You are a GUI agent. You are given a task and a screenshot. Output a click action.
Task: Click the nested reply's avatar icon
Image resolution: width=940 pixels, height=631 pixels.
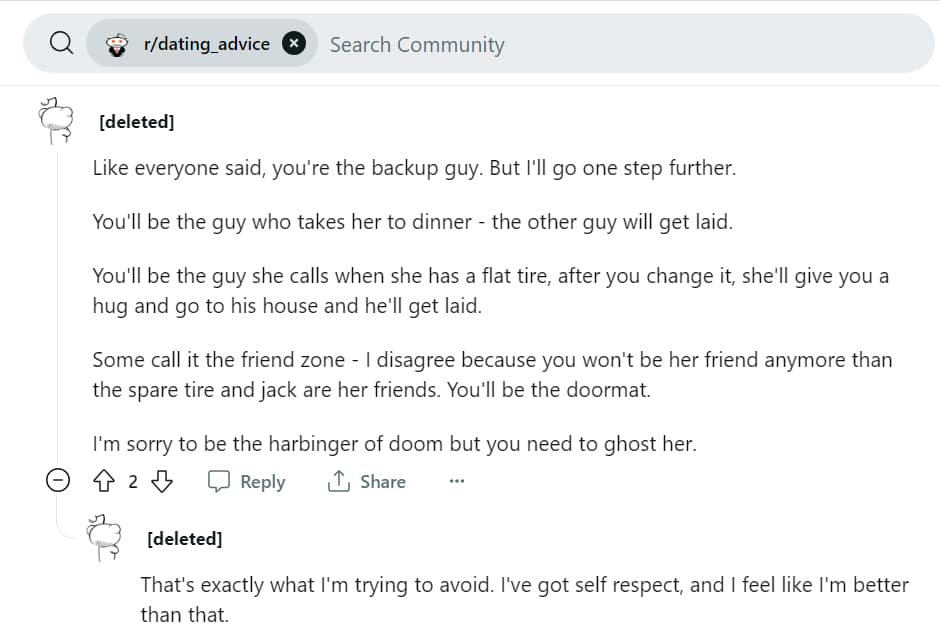pos(105,537)
